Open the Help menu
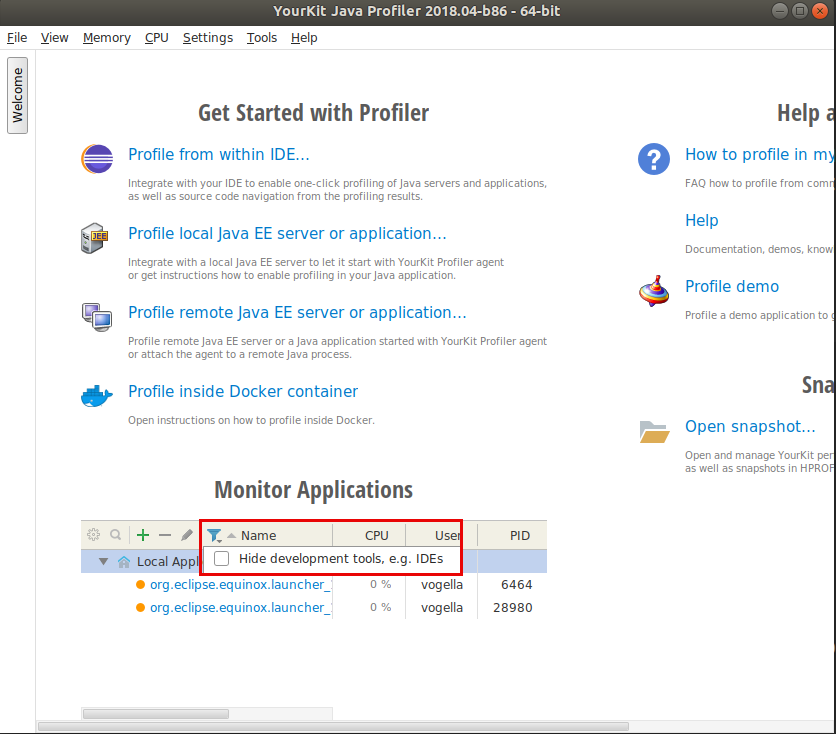Screen dimensions: 836x734 304,38
